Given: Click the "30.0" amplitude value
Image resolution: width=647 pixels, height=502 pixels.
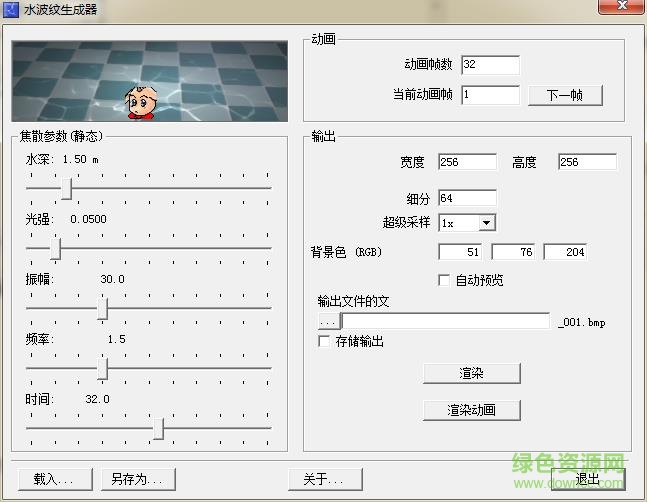Looking at the screenshot, I should (112, 279).
